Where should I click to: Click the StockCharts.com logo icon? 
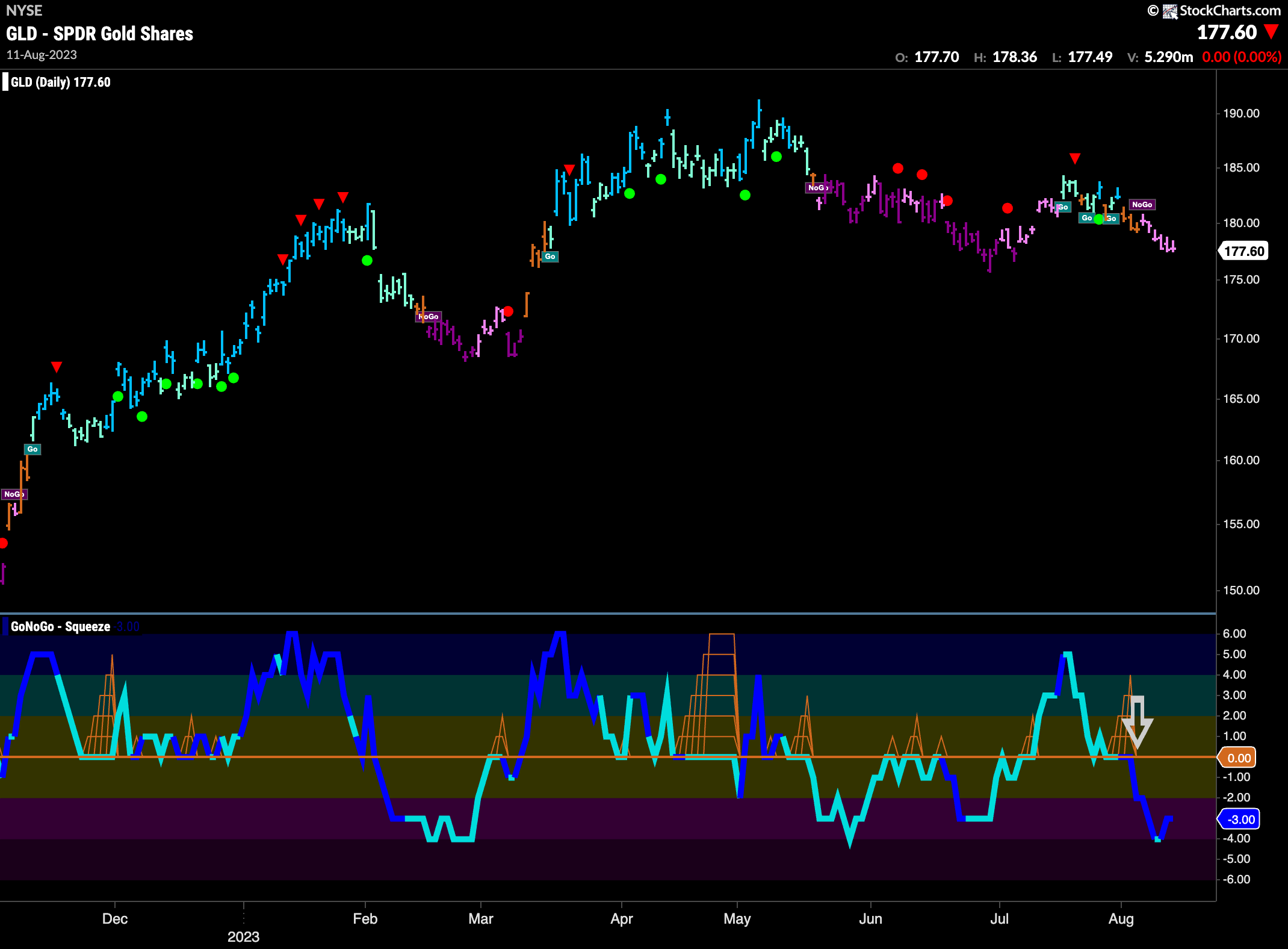coord(1170,11)
